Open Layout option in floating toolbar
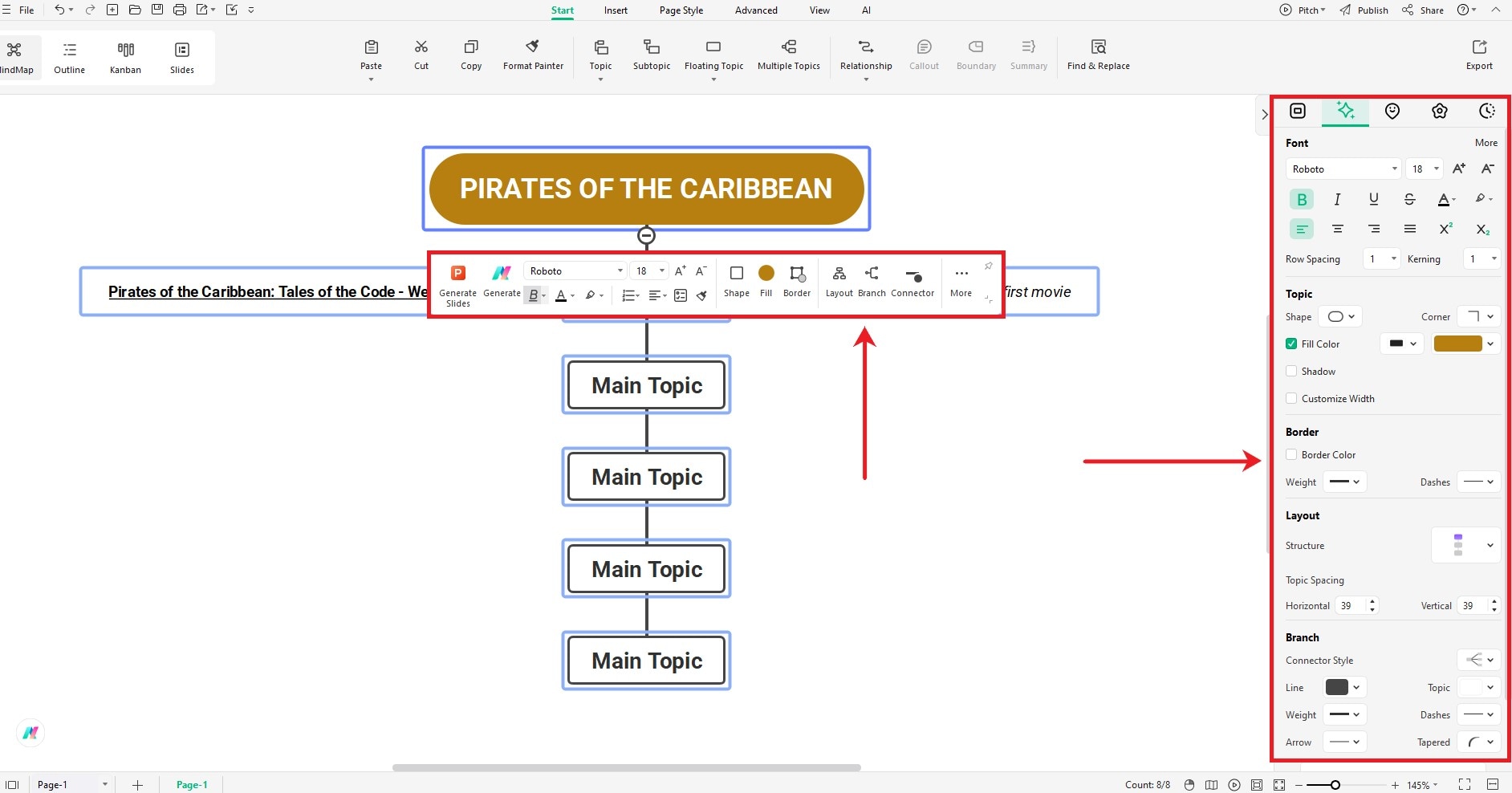Screen dimensions: 1512x793 click(839, 281)
